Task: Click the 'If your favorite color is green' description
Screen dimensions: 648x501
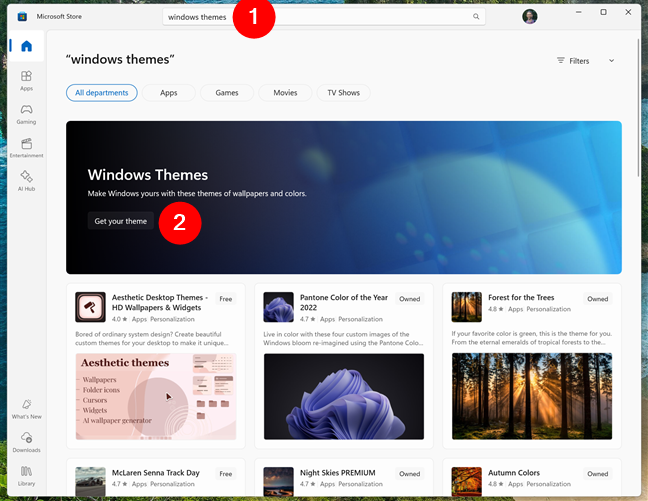Action: [x=531, y=338]
